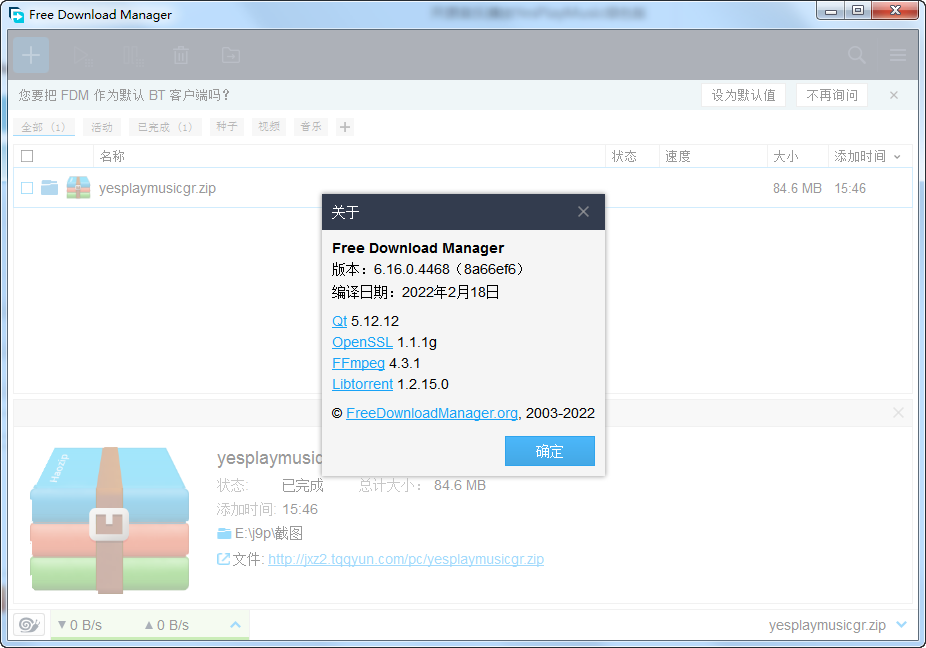
Task: Switch to the 音乐 filter tab
Action: point(311,127)
